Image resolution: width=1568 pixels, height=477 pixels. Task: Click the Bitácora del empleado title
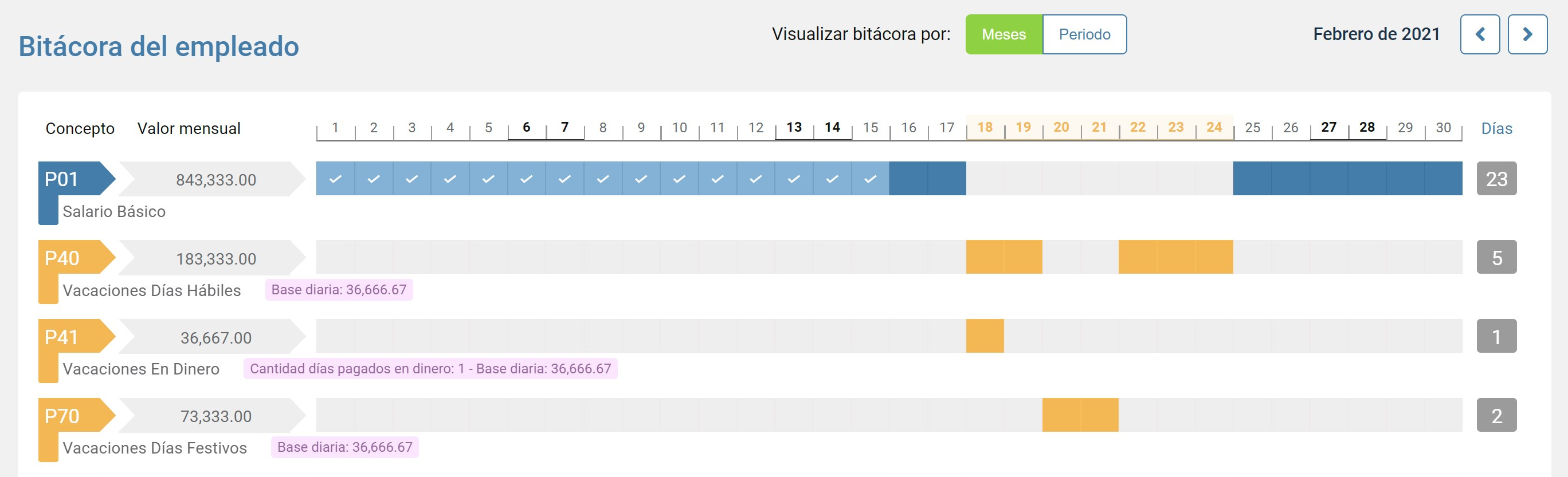point(159,46)
